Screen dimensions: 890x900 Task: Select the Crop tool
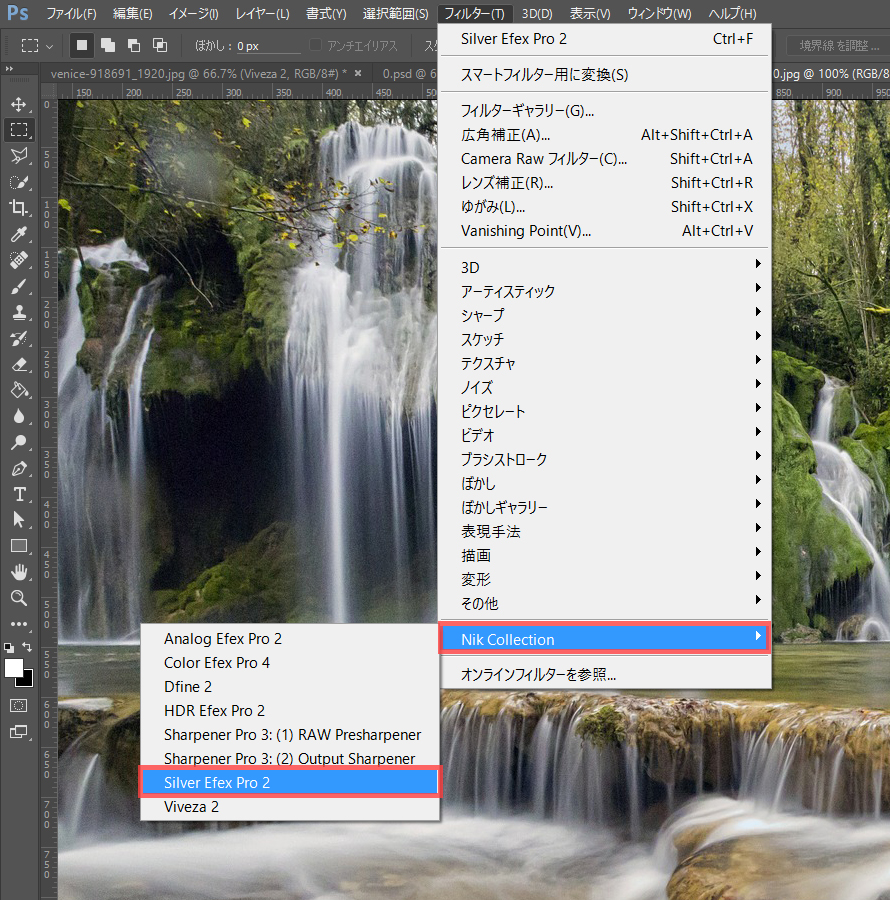coord(19,208)
